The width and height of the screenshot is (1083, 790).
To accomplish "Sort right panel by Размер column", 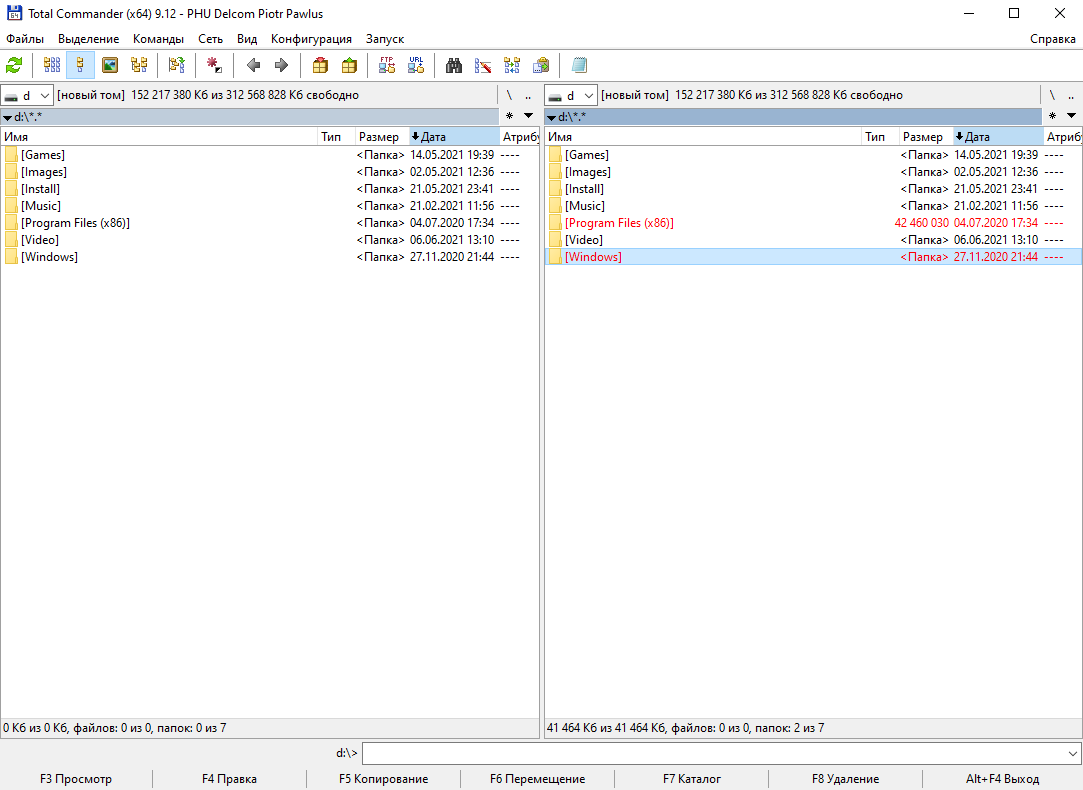I will (x=927, y=137).
